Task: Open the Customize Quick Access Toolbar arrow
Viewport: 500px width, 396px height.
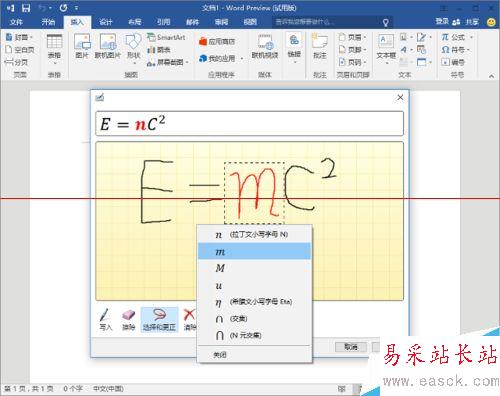Action: pyautogui.click(x=76, y=8)
